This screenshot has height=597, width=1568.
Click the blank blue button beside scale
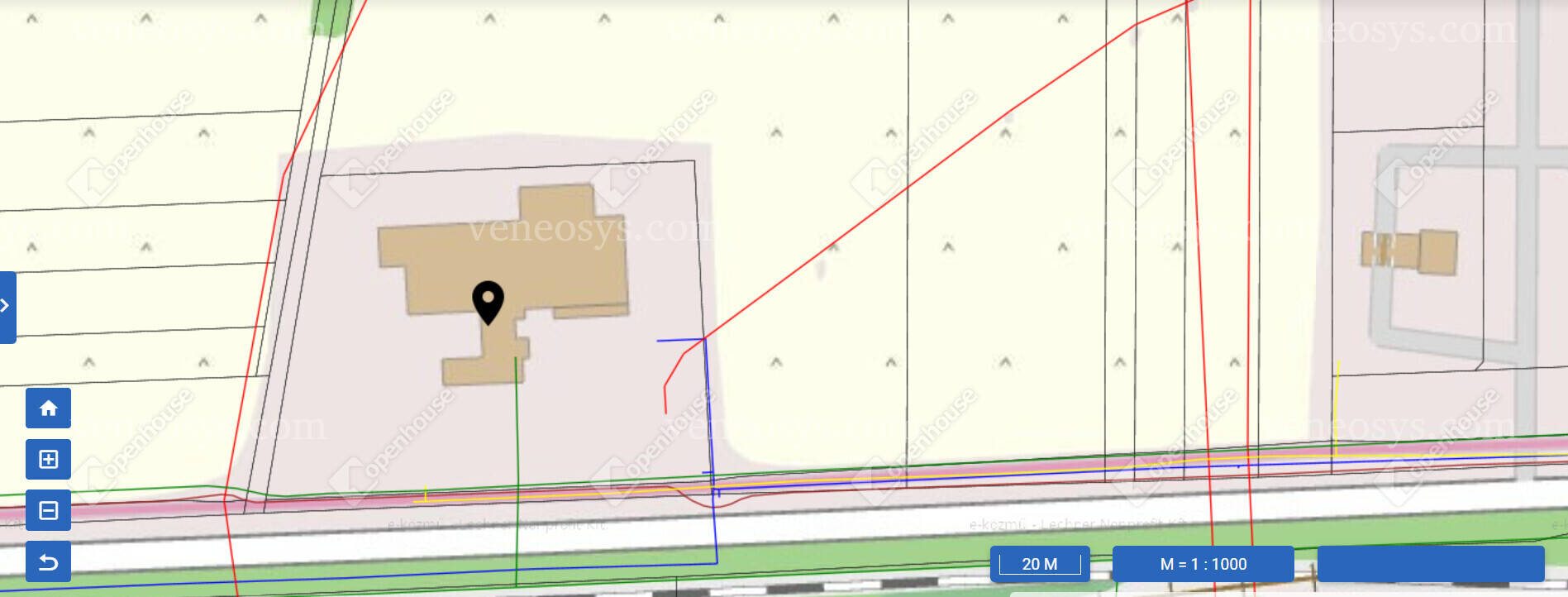(1430, 564)
